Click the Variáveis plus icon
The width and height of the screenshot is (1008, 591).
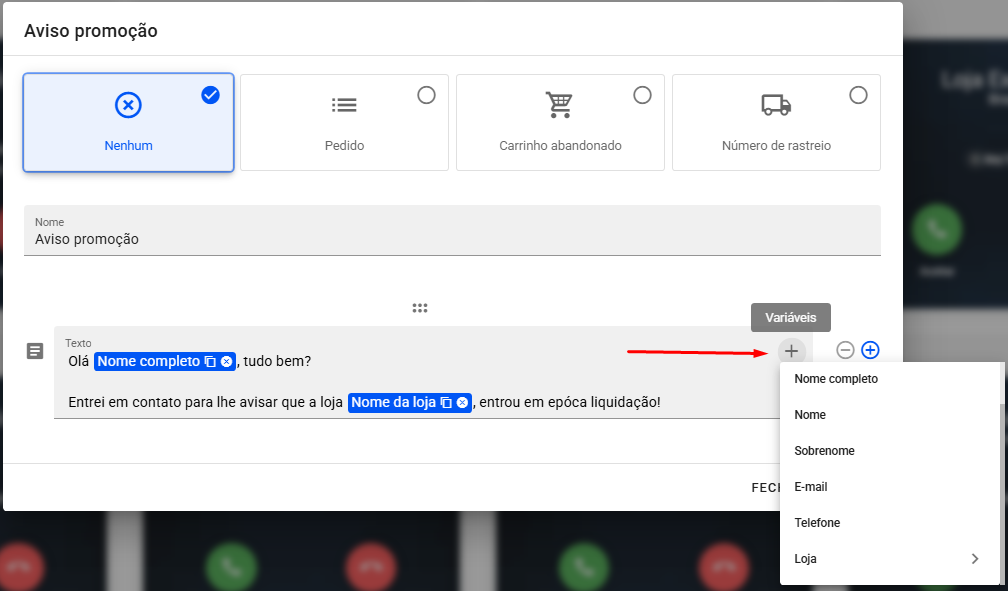[791, 351]
